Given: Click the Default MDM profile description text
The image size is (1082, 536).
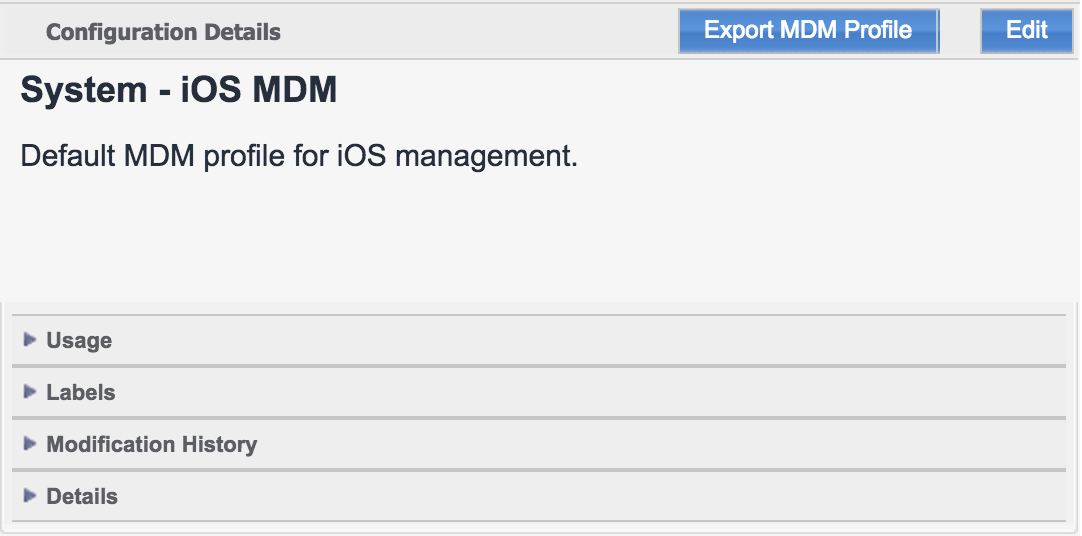Looking at the screenshot, I should [x=299, y=157].
